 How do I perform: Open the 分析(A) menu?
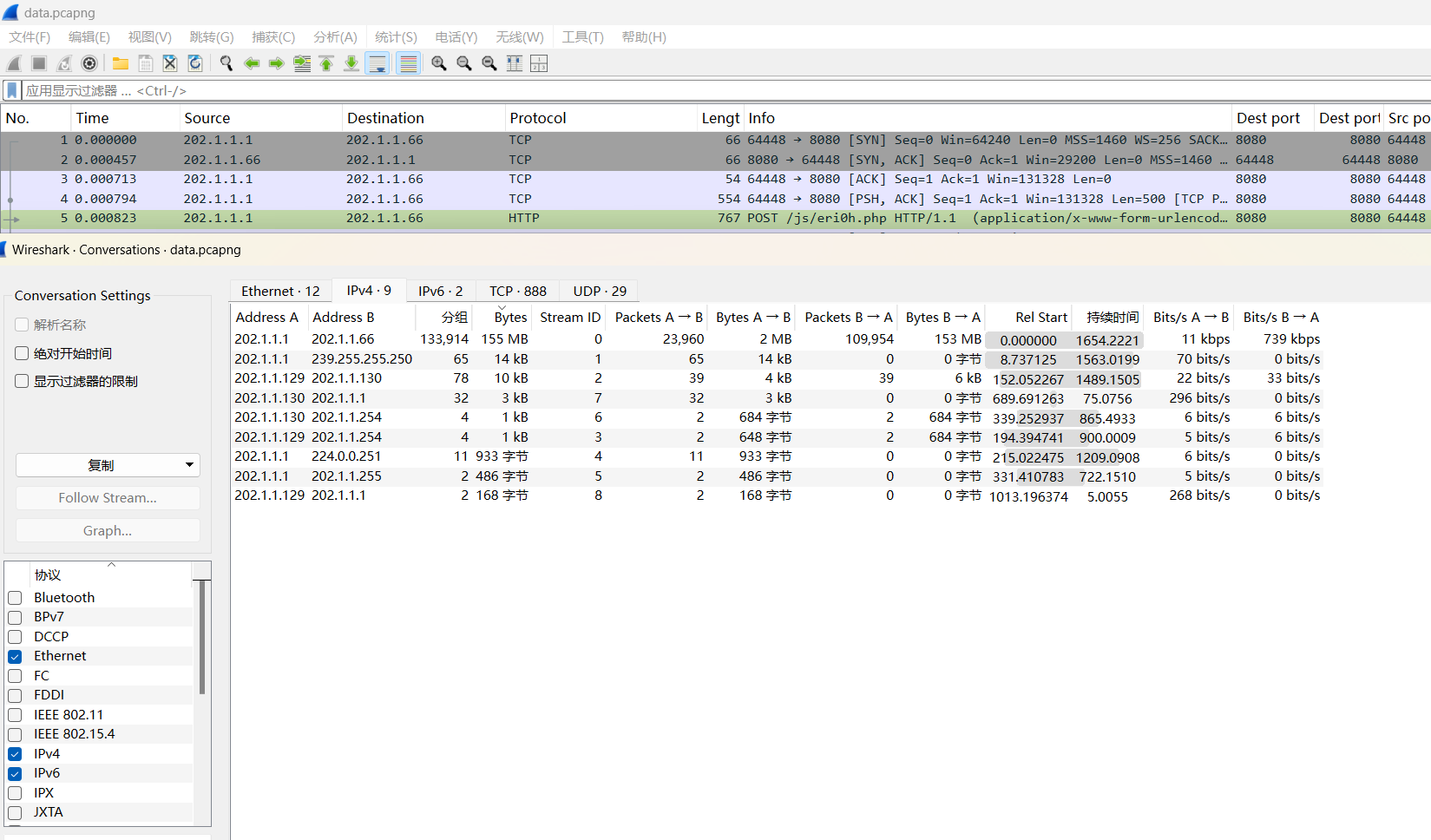click(335, 36)
